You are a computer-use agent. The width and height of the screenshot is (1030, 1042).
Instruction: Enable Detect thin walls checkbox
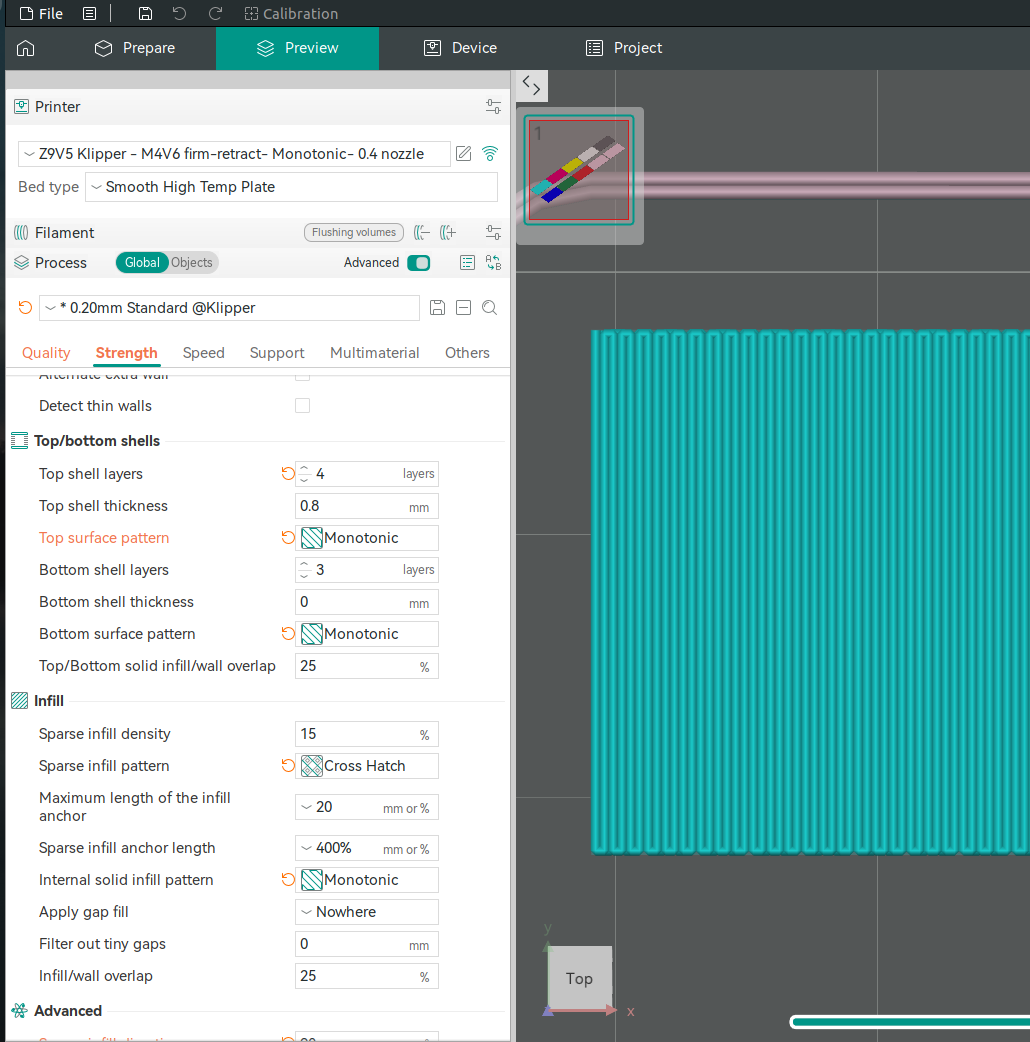[x=302, y=405]
